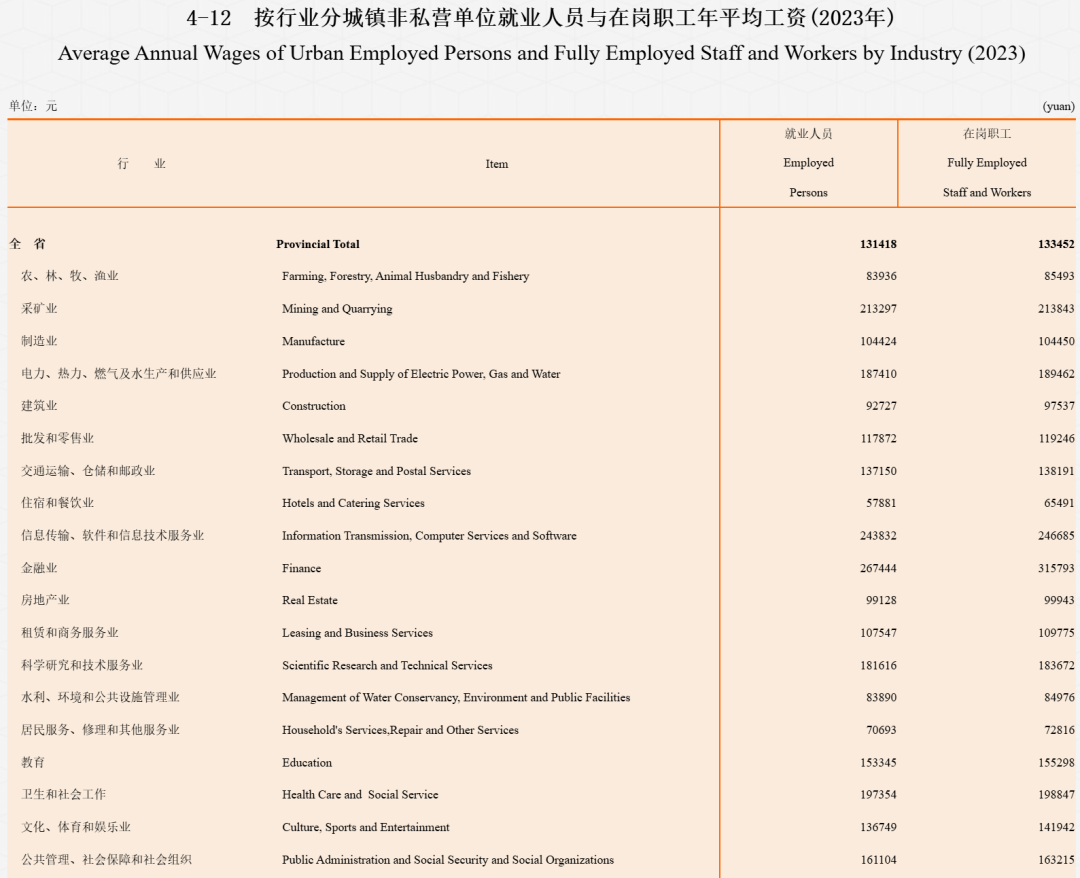Click the '批发和零售业' row label
This screenshot has width=1080, height=878.
coord(57,438)
